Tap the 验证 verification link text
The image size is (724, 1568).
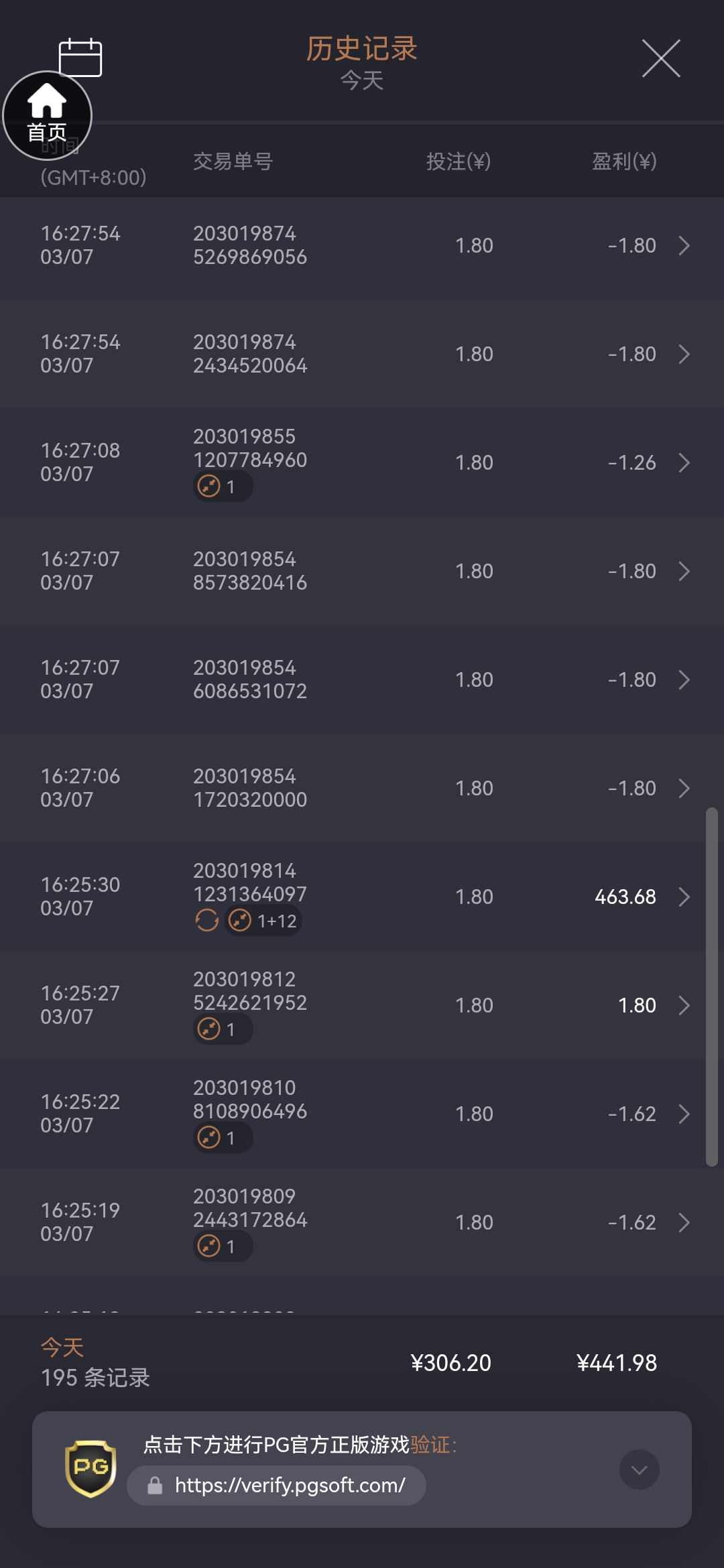tap(430, 1445)
